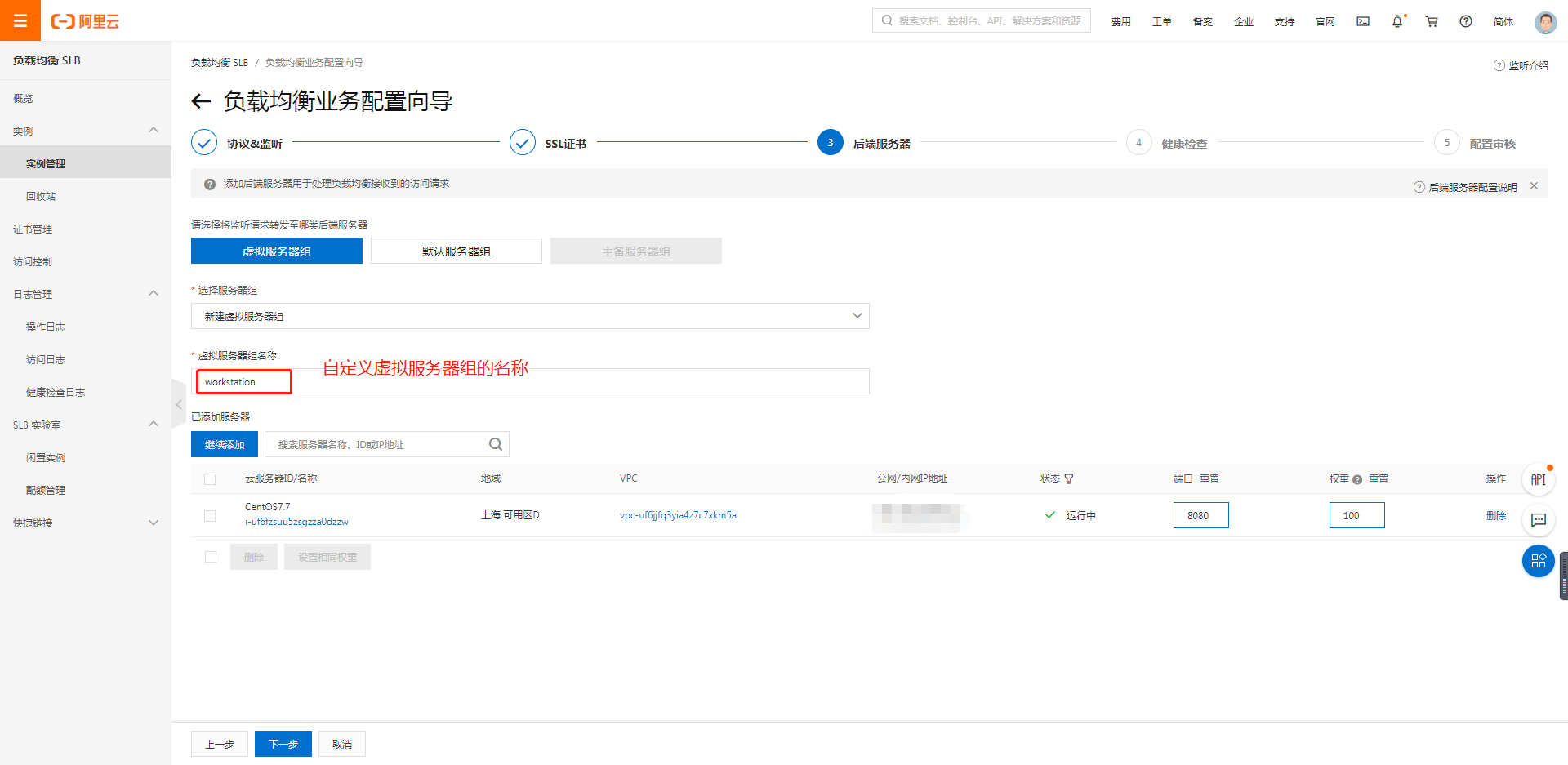
Task: Open the feedback chat floating icon
Action: (x=1539, y=520)
